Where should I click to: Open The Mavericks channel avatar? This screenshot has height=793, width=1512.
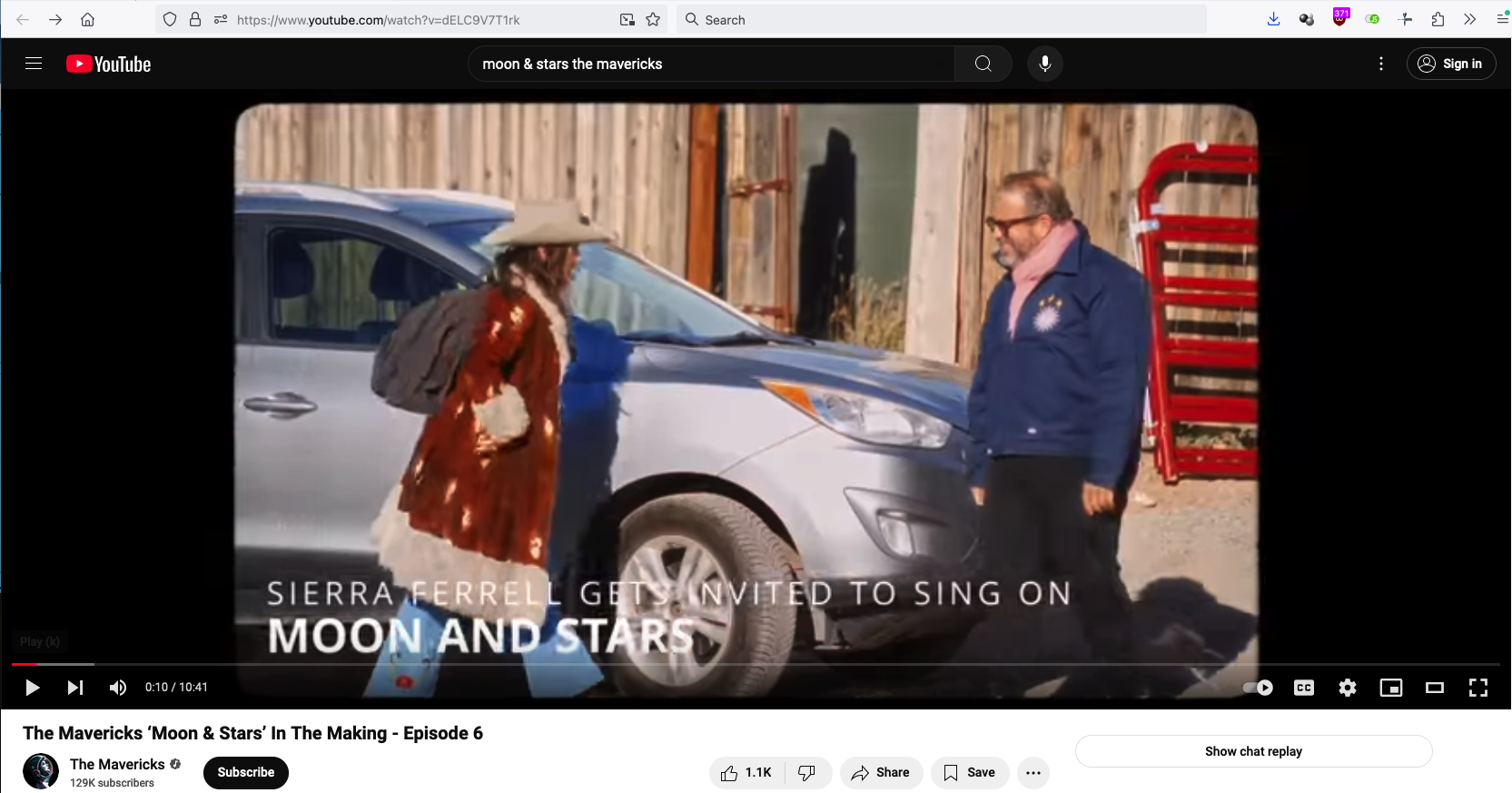[41, 772]
